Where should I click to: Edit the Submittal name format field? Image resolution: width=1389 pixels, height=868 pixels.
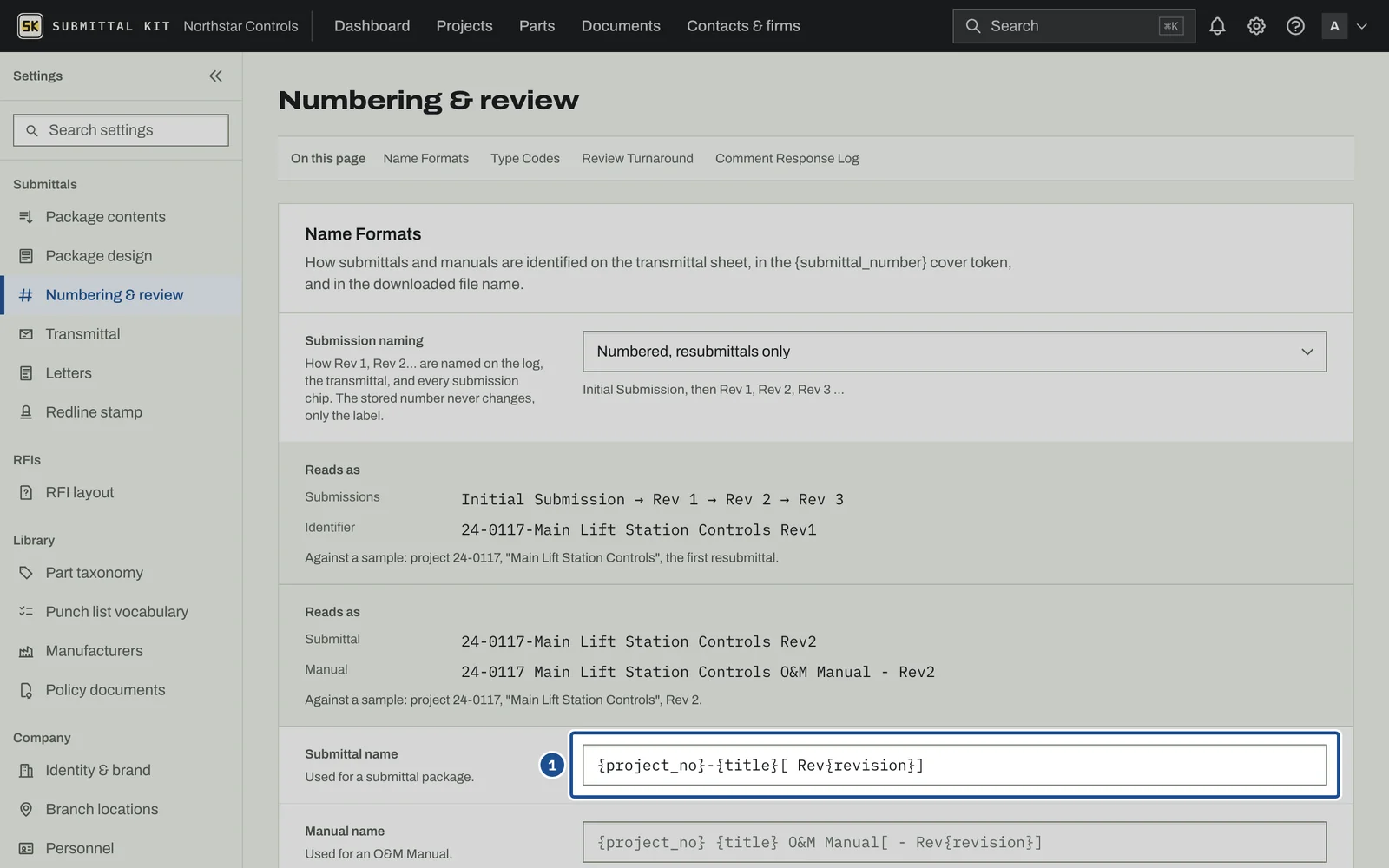point(954,765)
